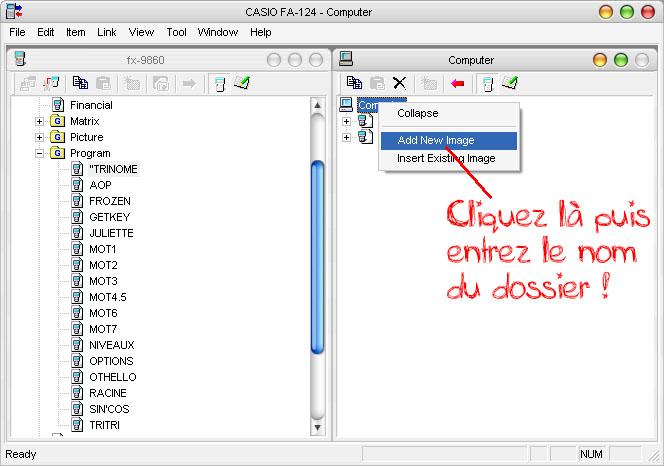Choose Add New Image from the context menu
Viewport: 664px width, 466px height.
(x=436, y=140)
